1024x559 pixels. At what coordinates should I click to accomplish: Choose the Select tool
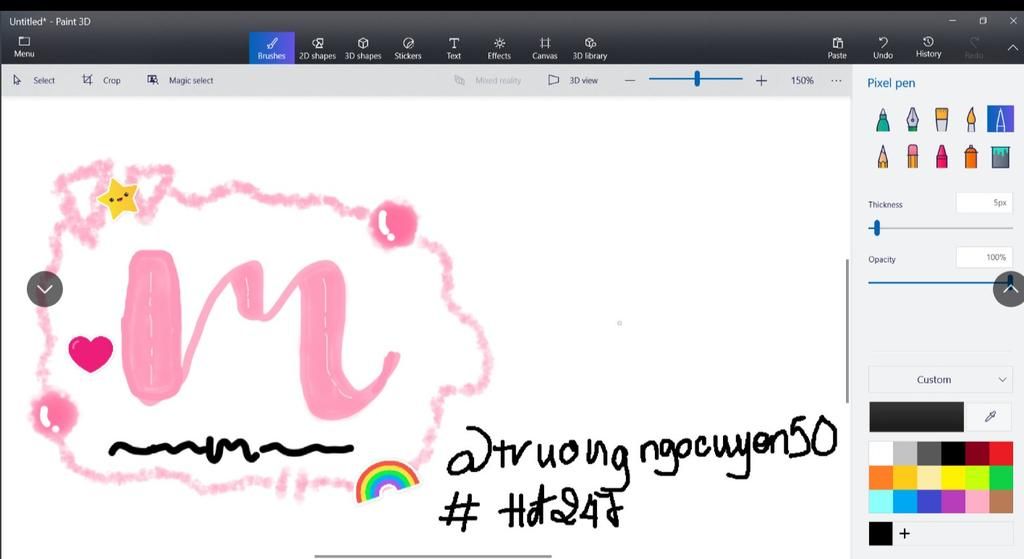click(x=35, y=80)
